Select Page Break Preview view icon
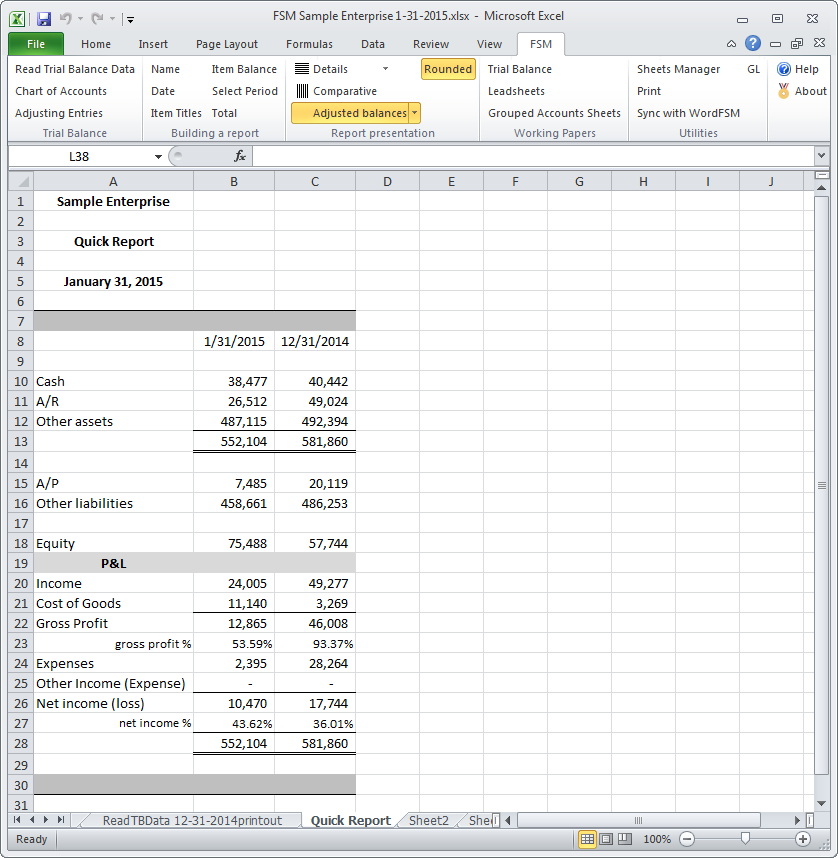This screenshot has width=838, height=858. (x=624, y=839)
